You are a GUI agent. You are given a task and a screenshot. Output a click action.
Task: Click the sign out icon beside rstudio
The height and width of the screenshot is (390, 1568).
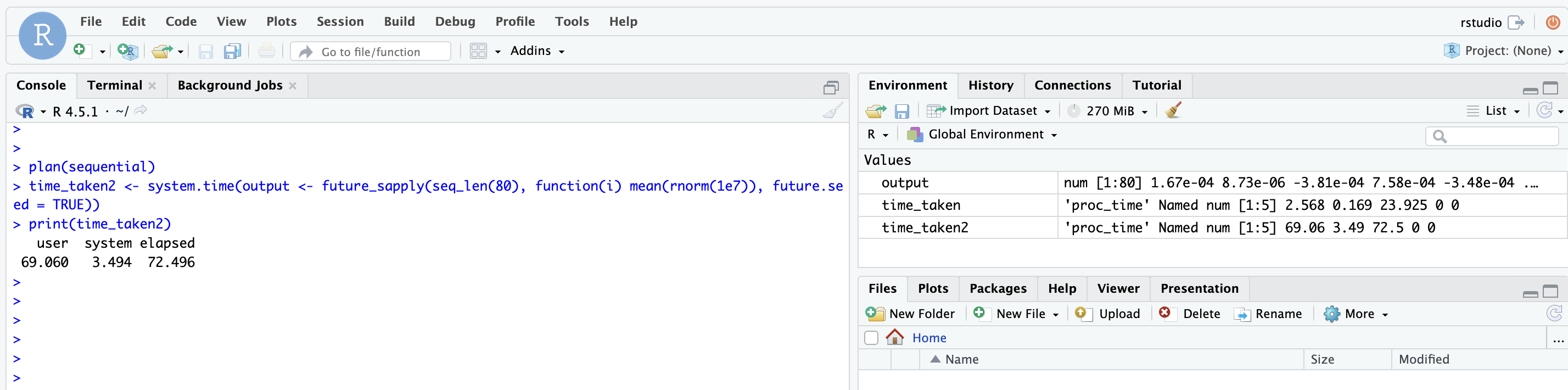(x=1516, y=23)
